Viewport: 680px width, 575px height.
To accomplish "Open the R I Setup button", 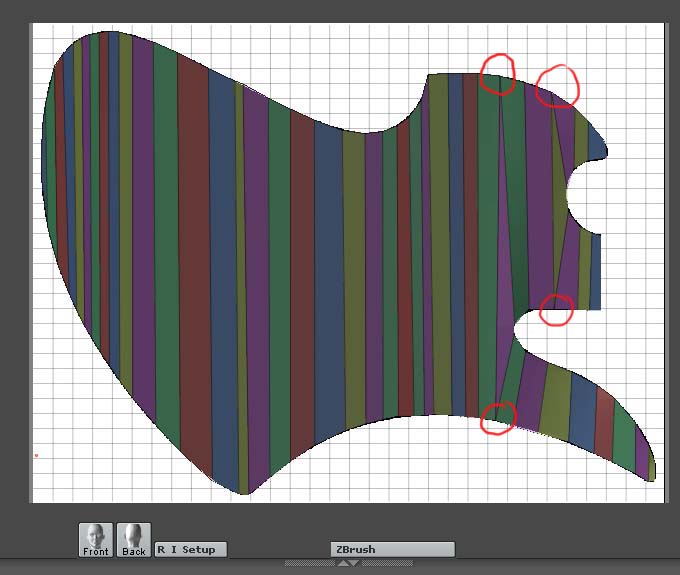I will [x=190, y=549].
